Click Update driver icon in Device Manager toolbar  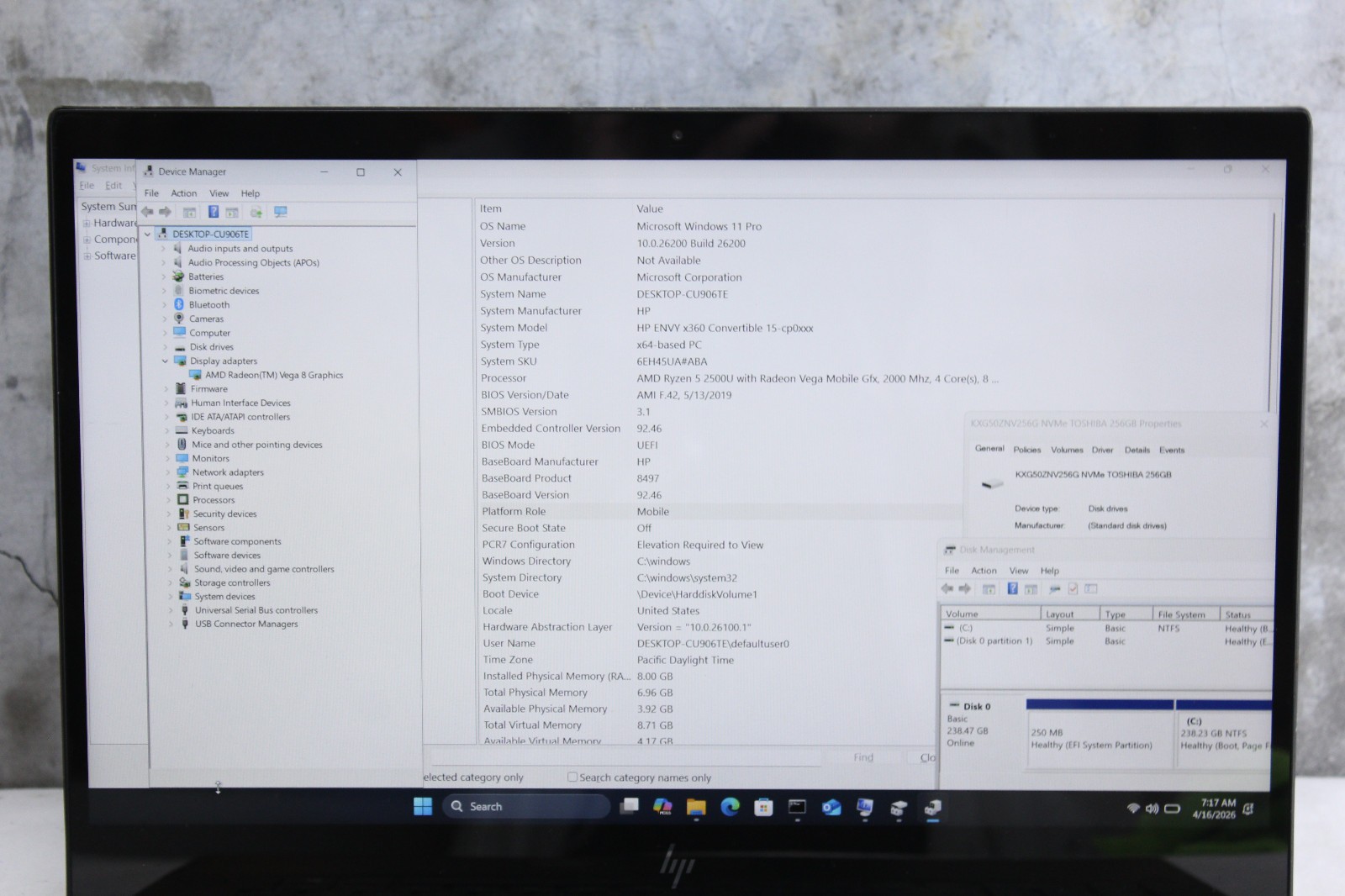(x=256, y=212)
